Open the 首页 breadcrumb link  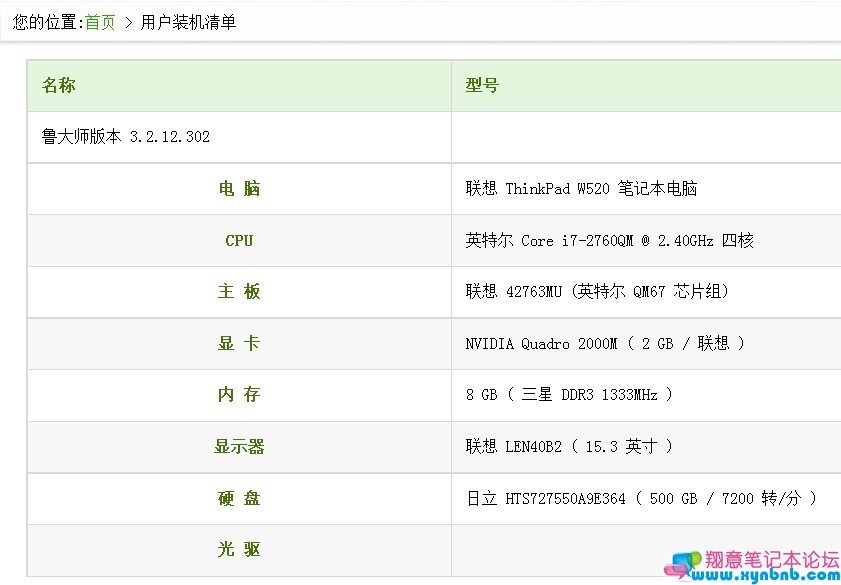tap(100, 23)
